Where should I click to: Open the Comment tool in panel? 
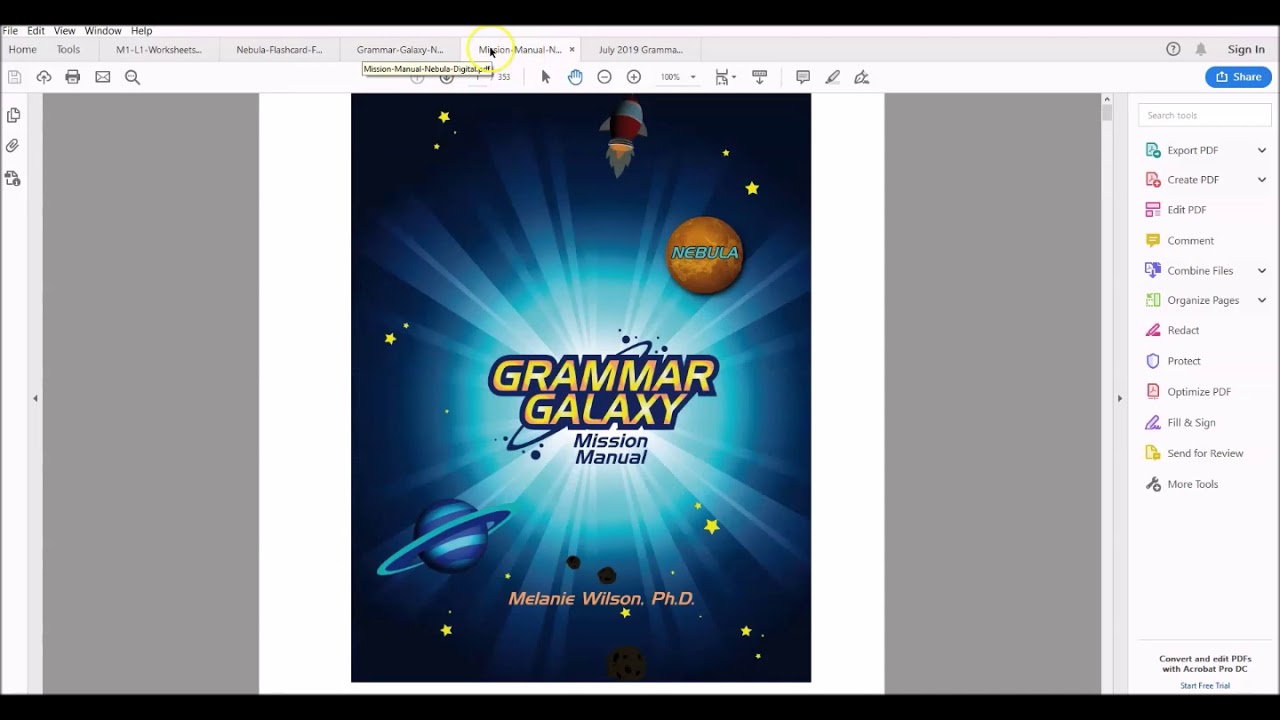tap(1190, 241)
